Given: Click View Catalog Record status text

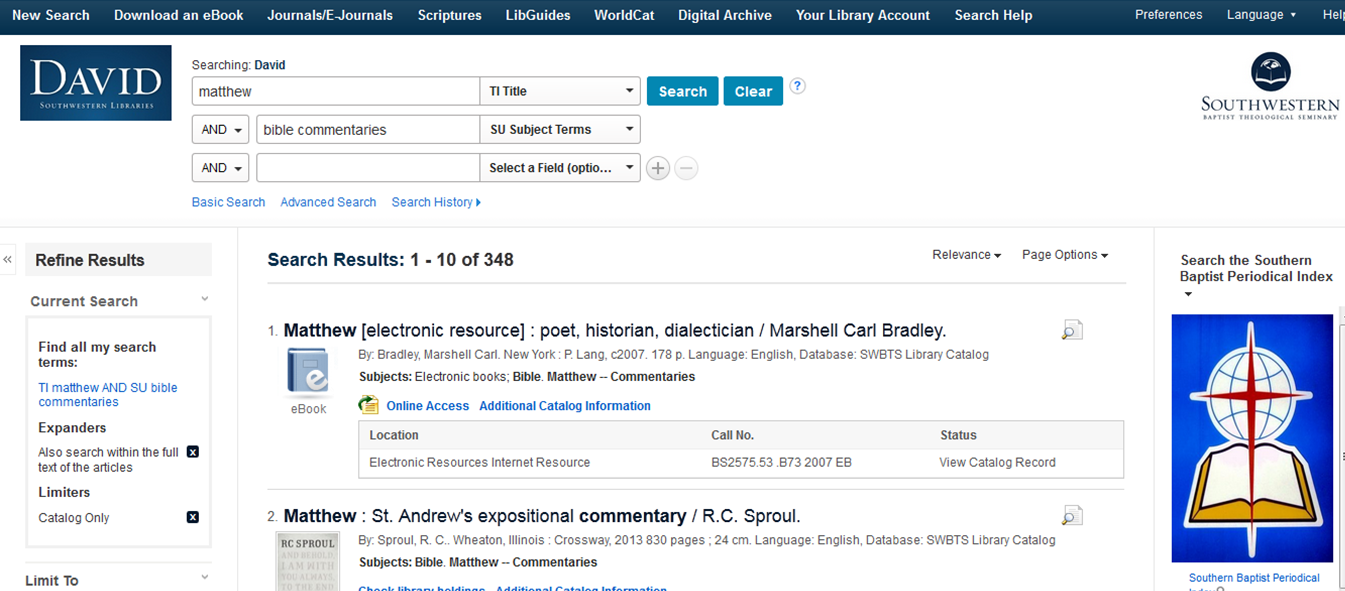Looking at the screenshot, I should point(997,463).
